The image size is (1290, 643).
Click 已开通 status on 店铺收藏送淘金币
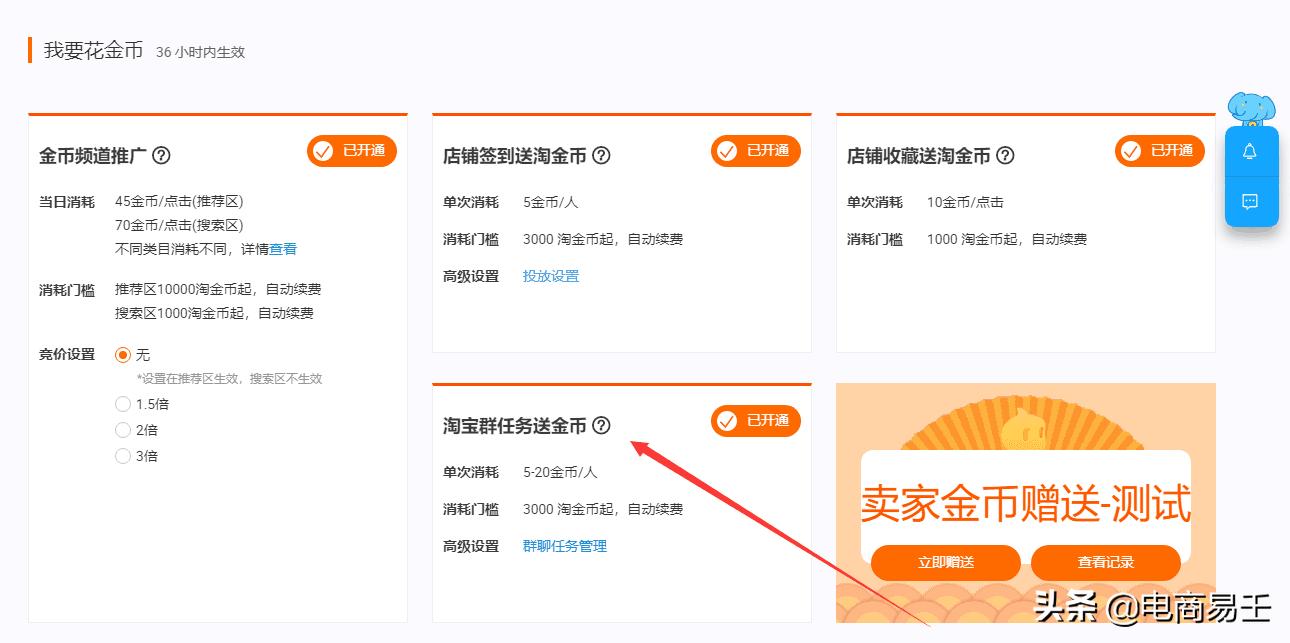[x=1159, y=151]
